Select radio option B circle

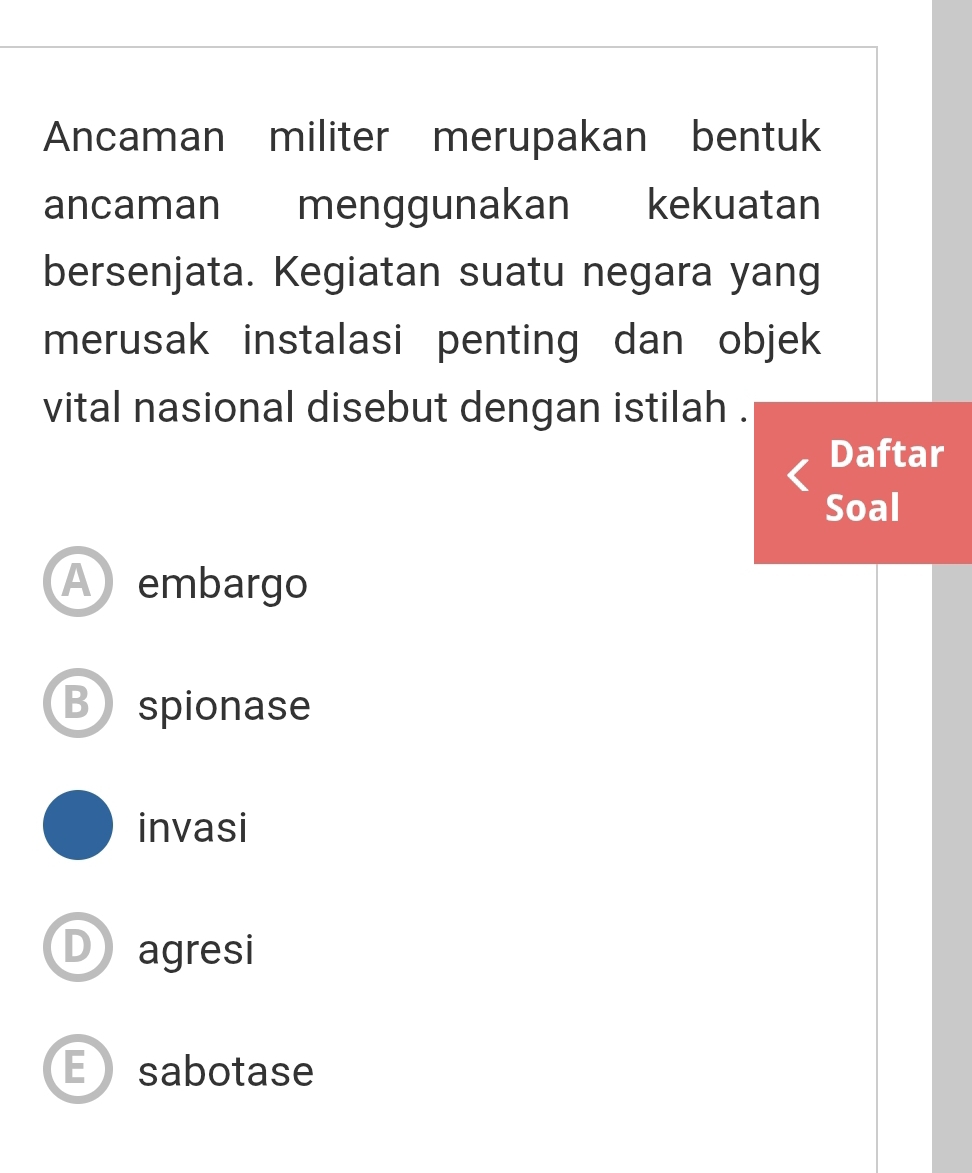[77, 704]
